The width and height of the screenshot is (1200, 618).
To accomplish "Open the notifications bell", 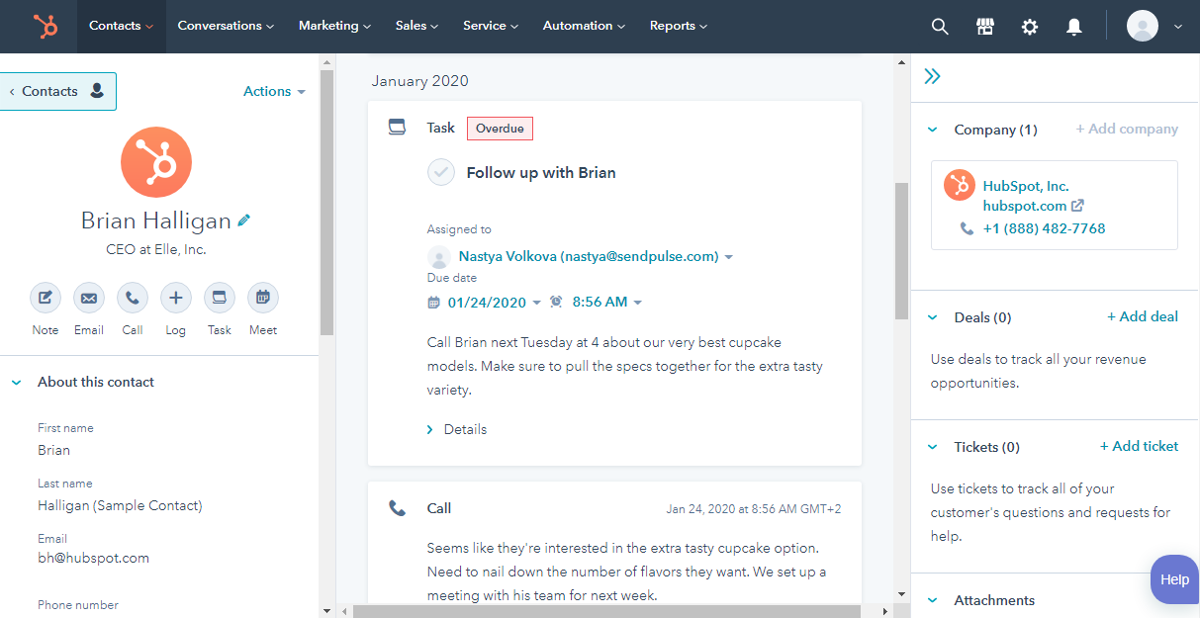I will tap(1074, 27).
